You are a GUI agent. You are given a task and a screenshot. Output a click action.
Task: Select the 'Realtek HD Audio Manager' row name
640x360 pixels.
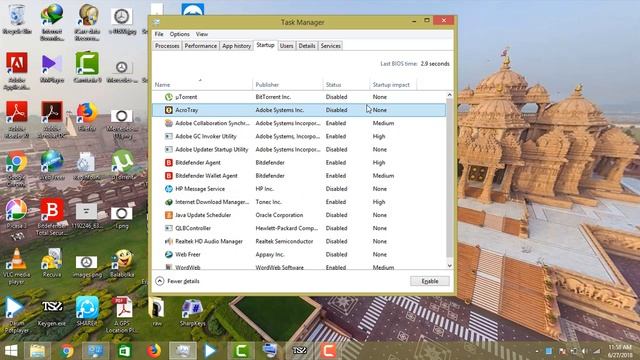pyautogui.click(x=209, y=242)
